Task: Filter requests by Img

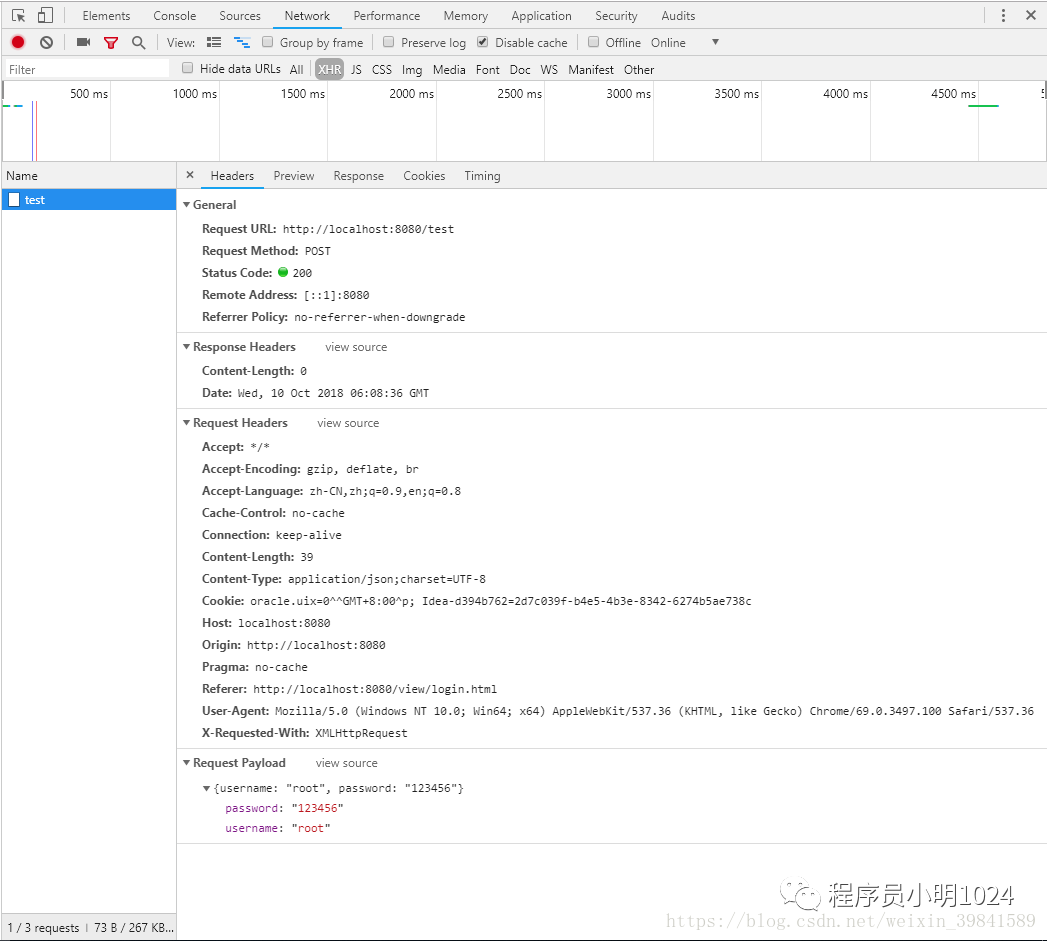Action: click(412, 69)
